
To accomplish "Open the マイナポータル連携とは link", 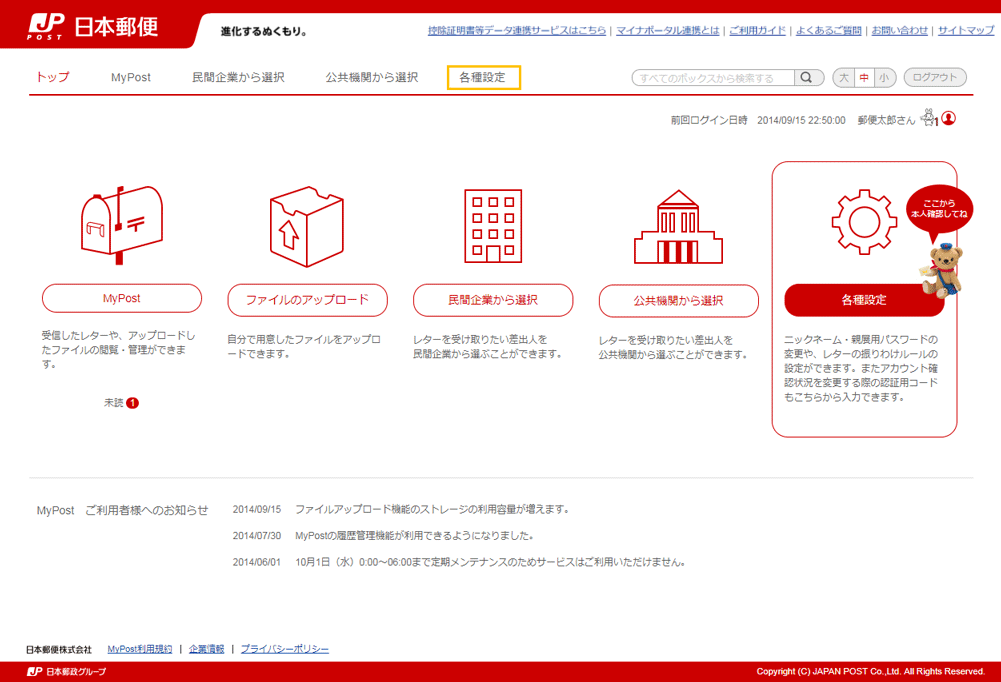I will click(668, 31).
